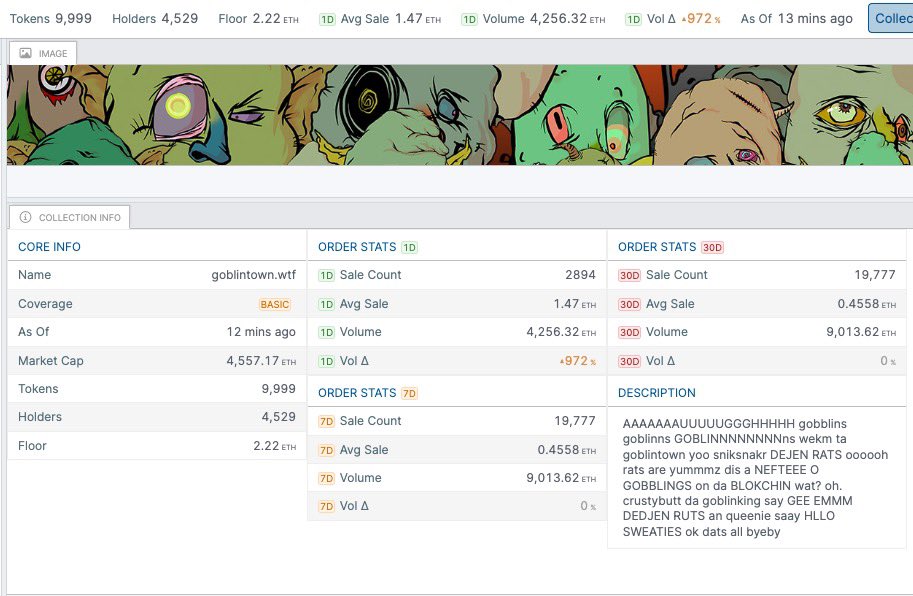913x596 pixels.
Task: Click the 7D Avg Sale value 0.4558 ETH
Action: [567, 450]
